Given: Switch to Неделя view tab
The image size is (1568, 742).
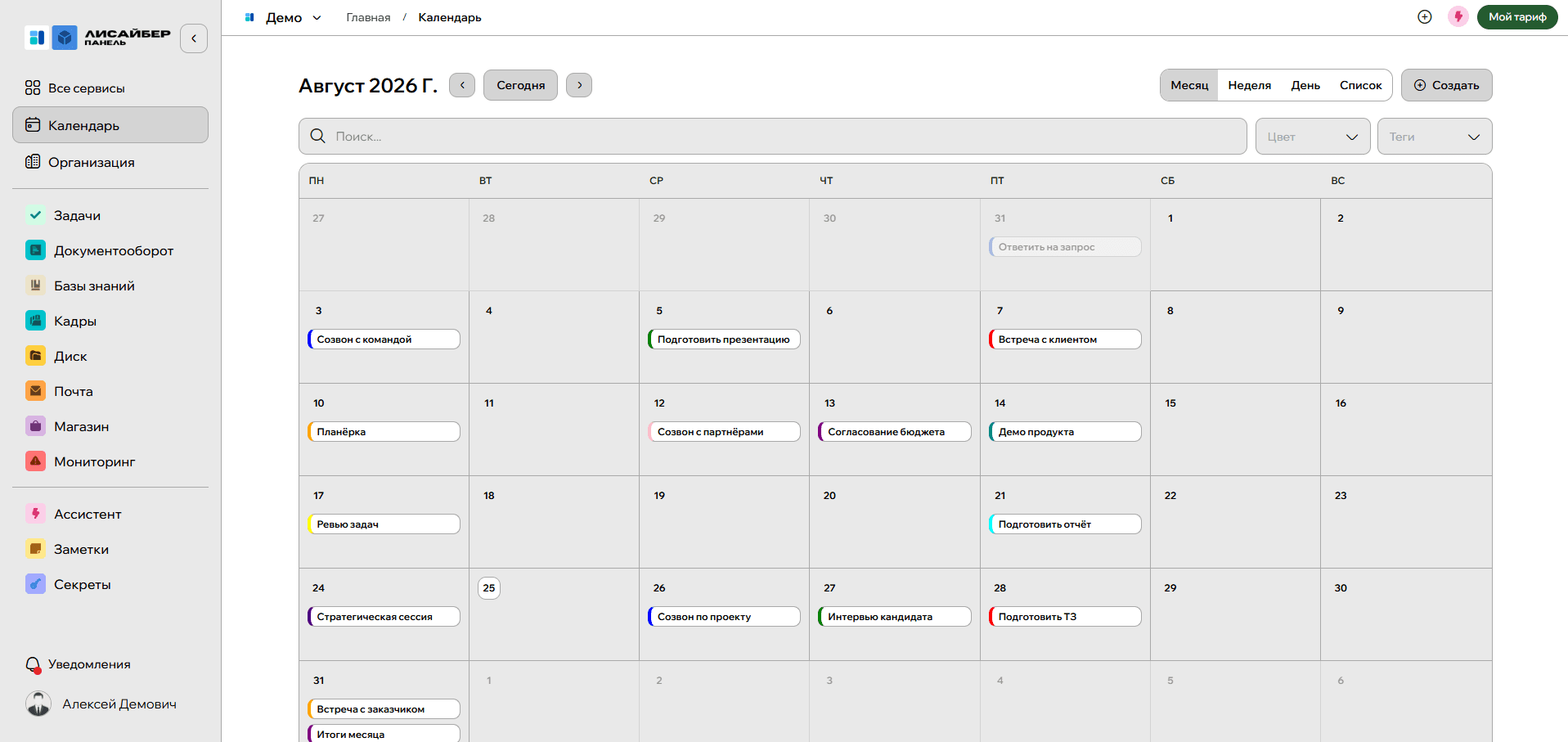Looking at the screenshot, I should [1249, 85].
